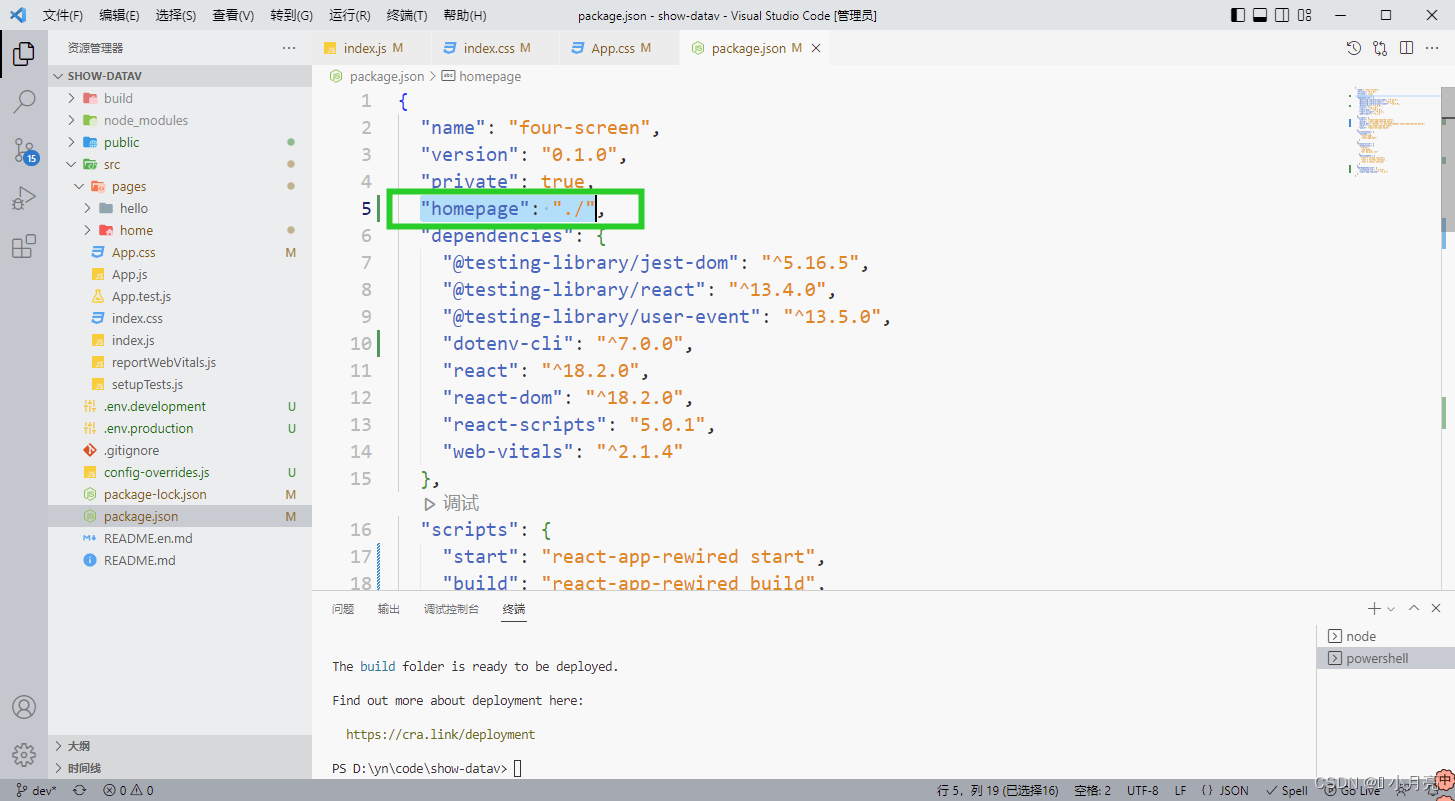Open the Explorer view in activity bar
Image resolution: width=1455 pixels, height=801 pixels.
[24, 54]
